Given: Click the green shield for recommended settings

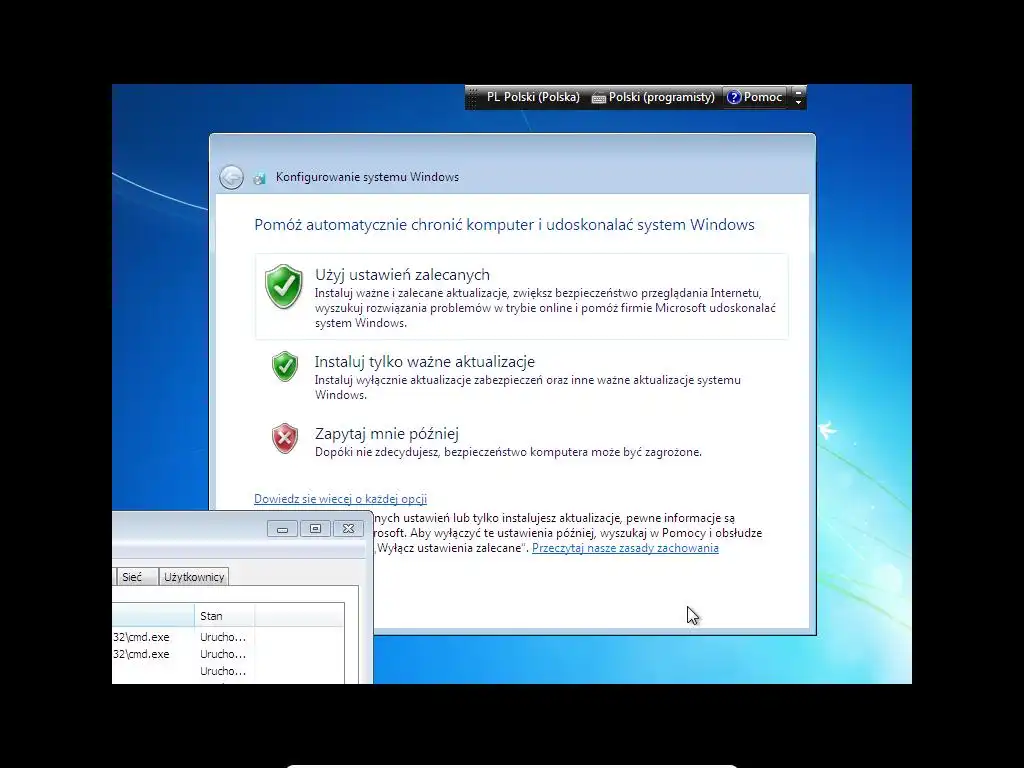Looking at the screenshot, I should tap(283, 286).
